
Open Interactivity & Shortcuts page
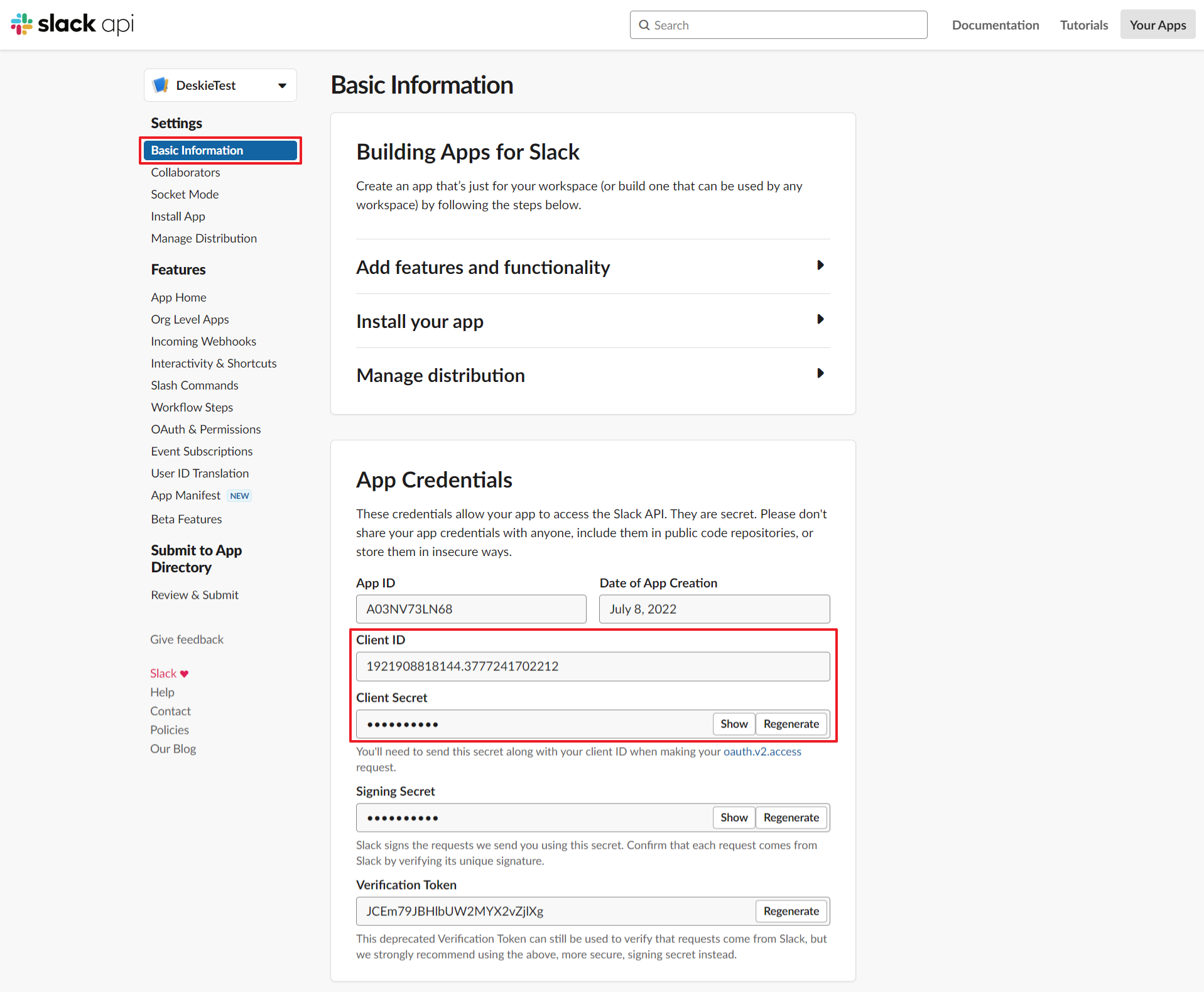click(x=214, y=363)
